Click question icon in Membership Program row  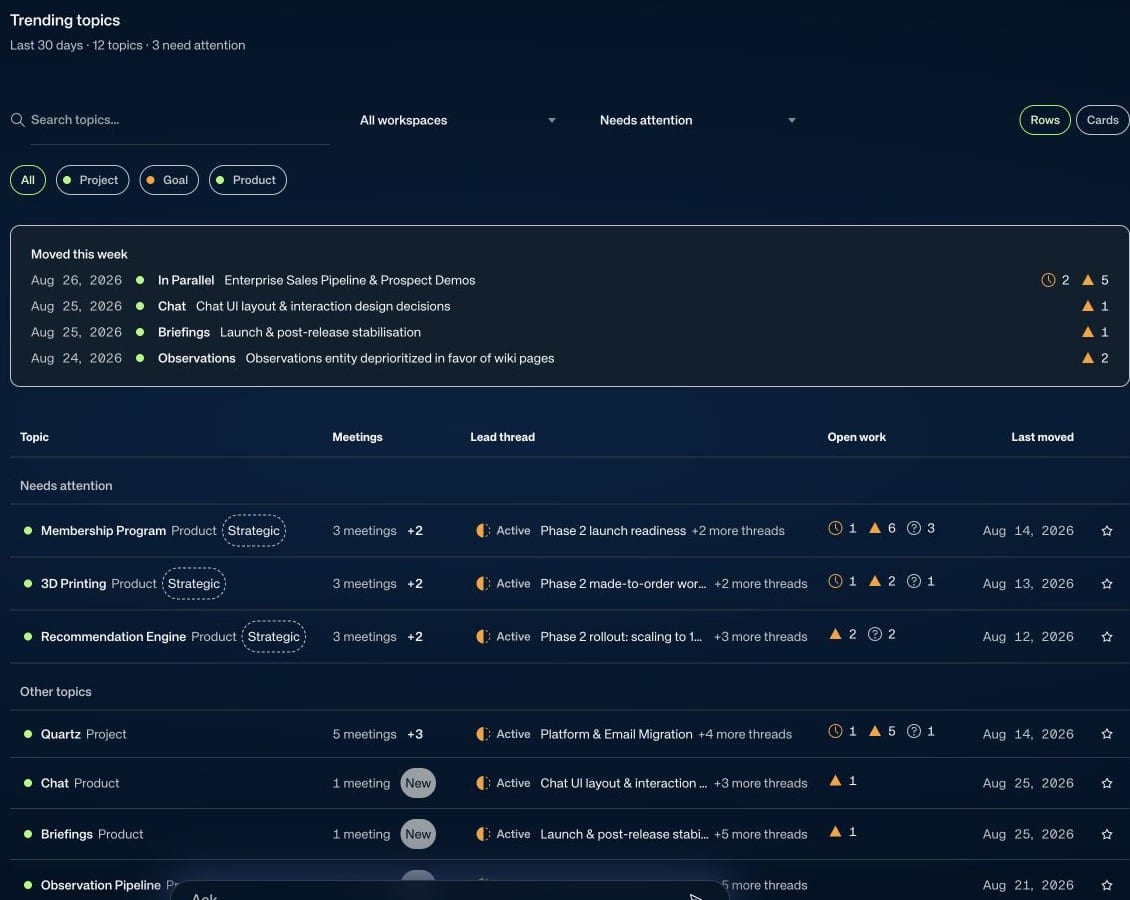click(914, 528)
